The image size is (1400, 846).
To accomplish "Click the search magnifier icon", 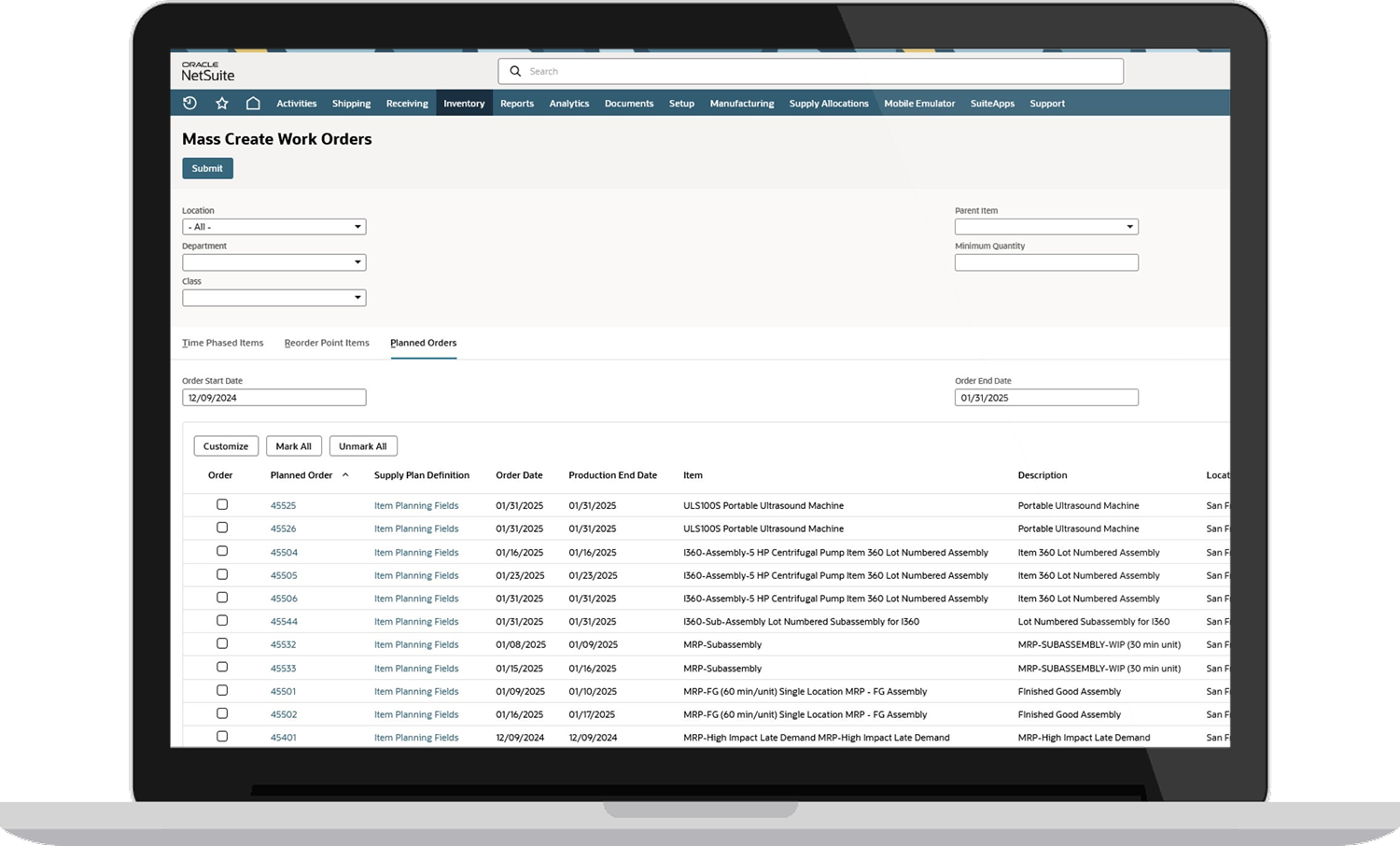I will click(515, 71).
